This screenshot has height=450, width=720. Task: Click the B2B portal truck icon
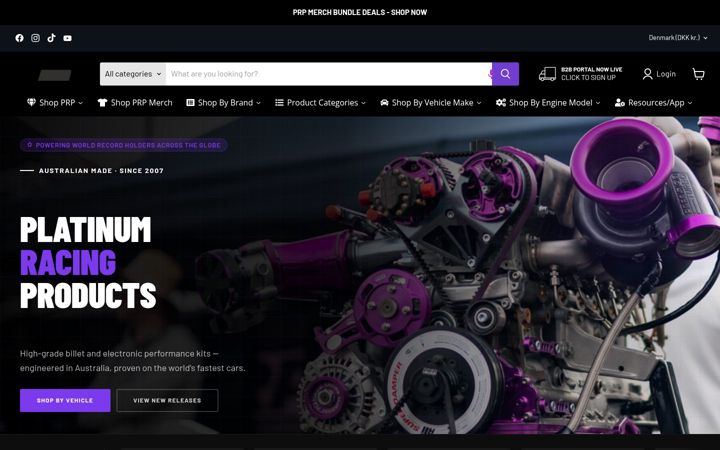547,74
